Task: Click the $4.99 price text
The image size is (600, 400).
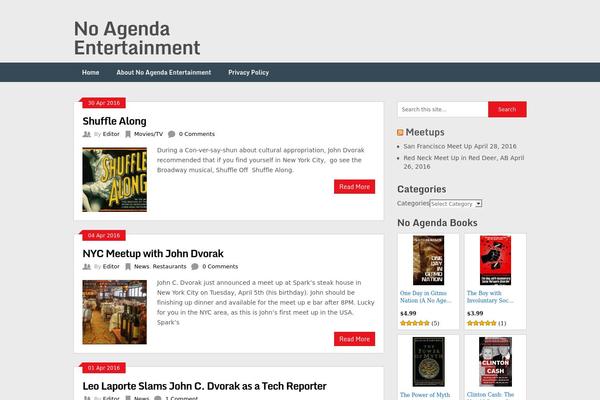Action: point(408,313)
